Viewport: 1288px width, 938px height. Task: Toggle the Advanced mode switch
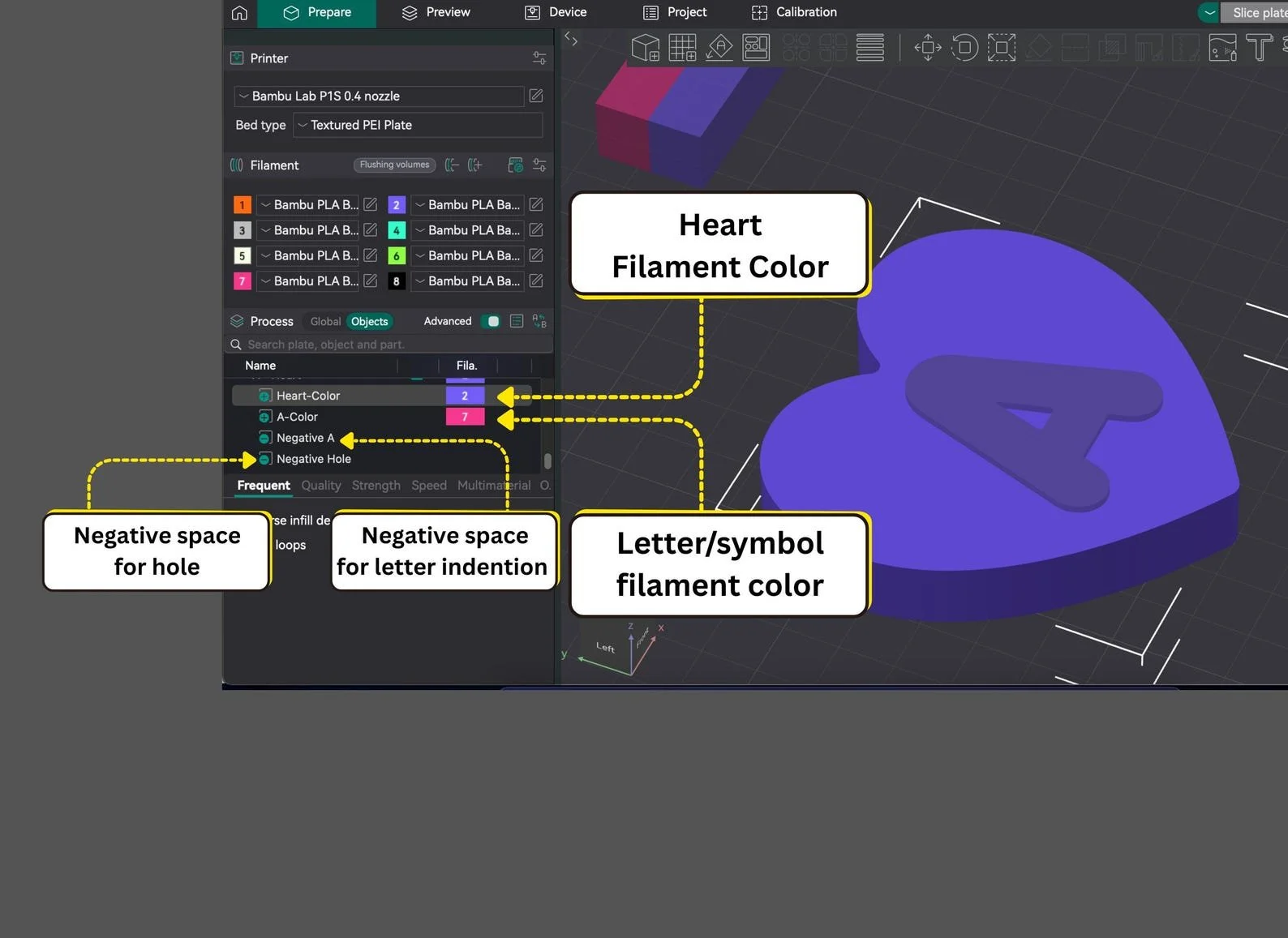pyautogui.click(x=491, y=321)
